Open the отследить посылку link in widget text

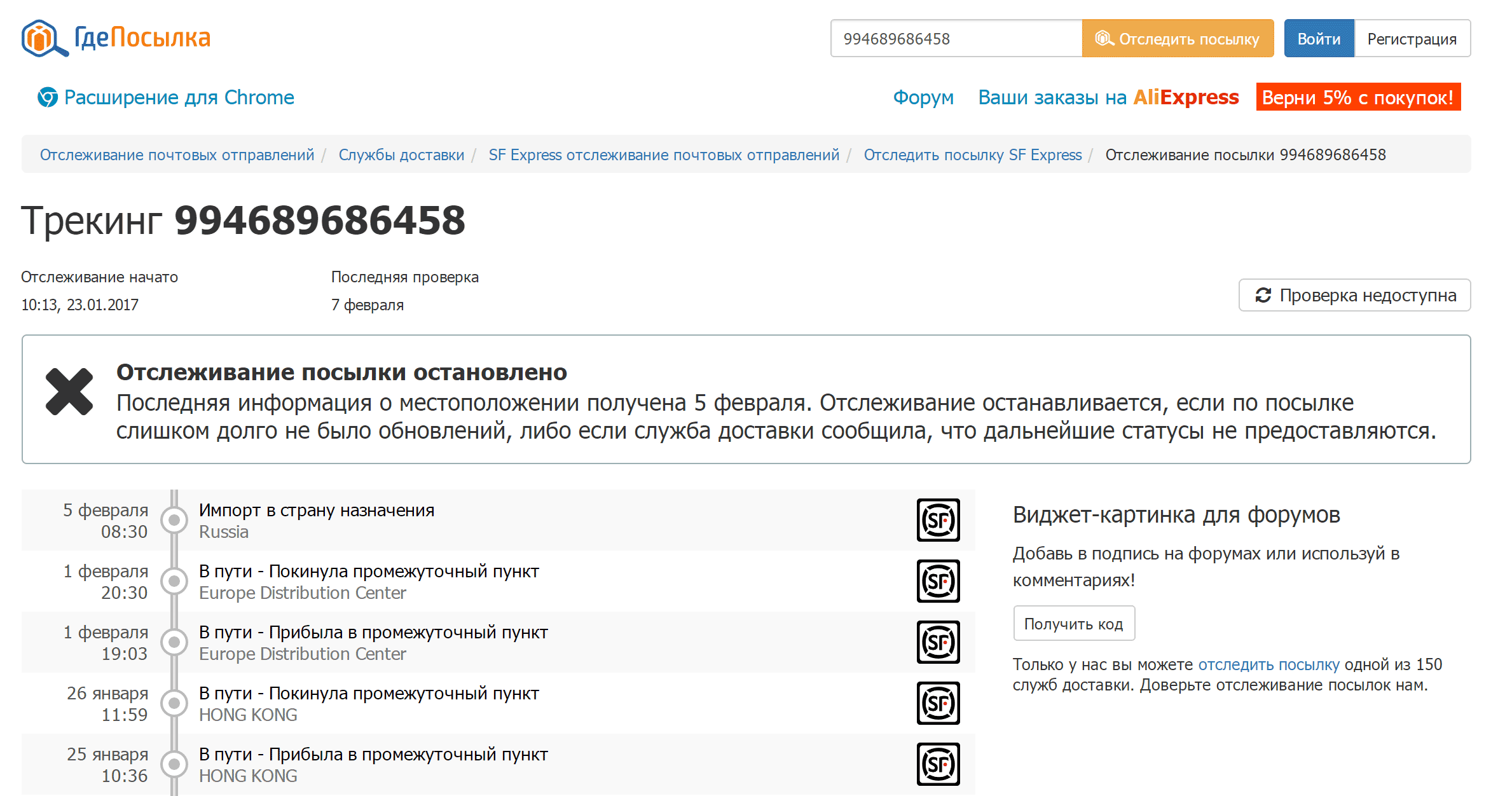pos(1268,664)
